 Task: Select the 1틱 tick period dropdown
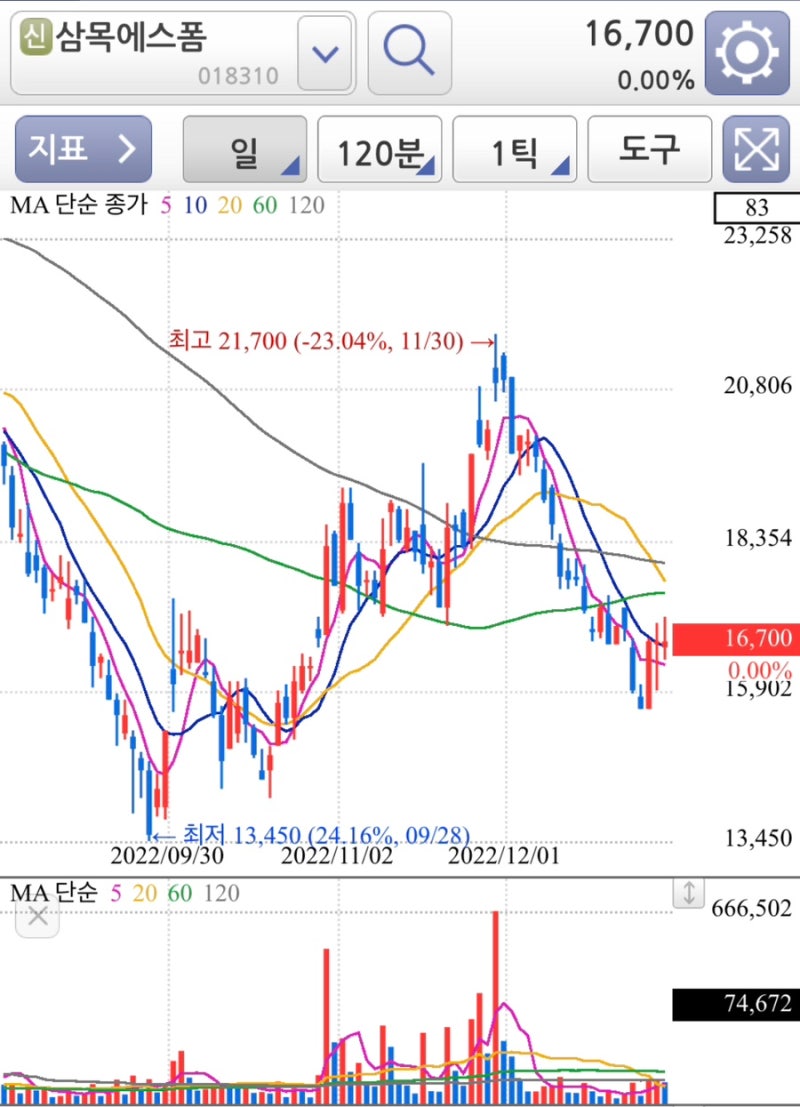(514, 149)
